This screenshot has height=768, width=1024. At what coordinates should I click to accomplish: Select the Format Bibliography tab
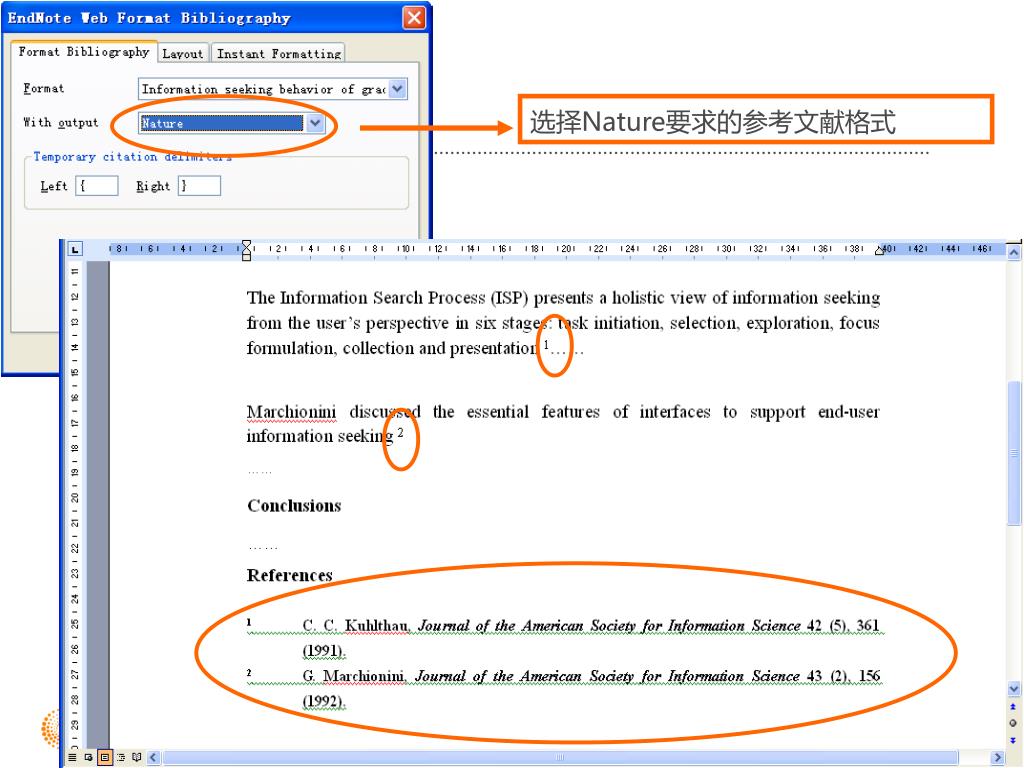coord(84,52)
